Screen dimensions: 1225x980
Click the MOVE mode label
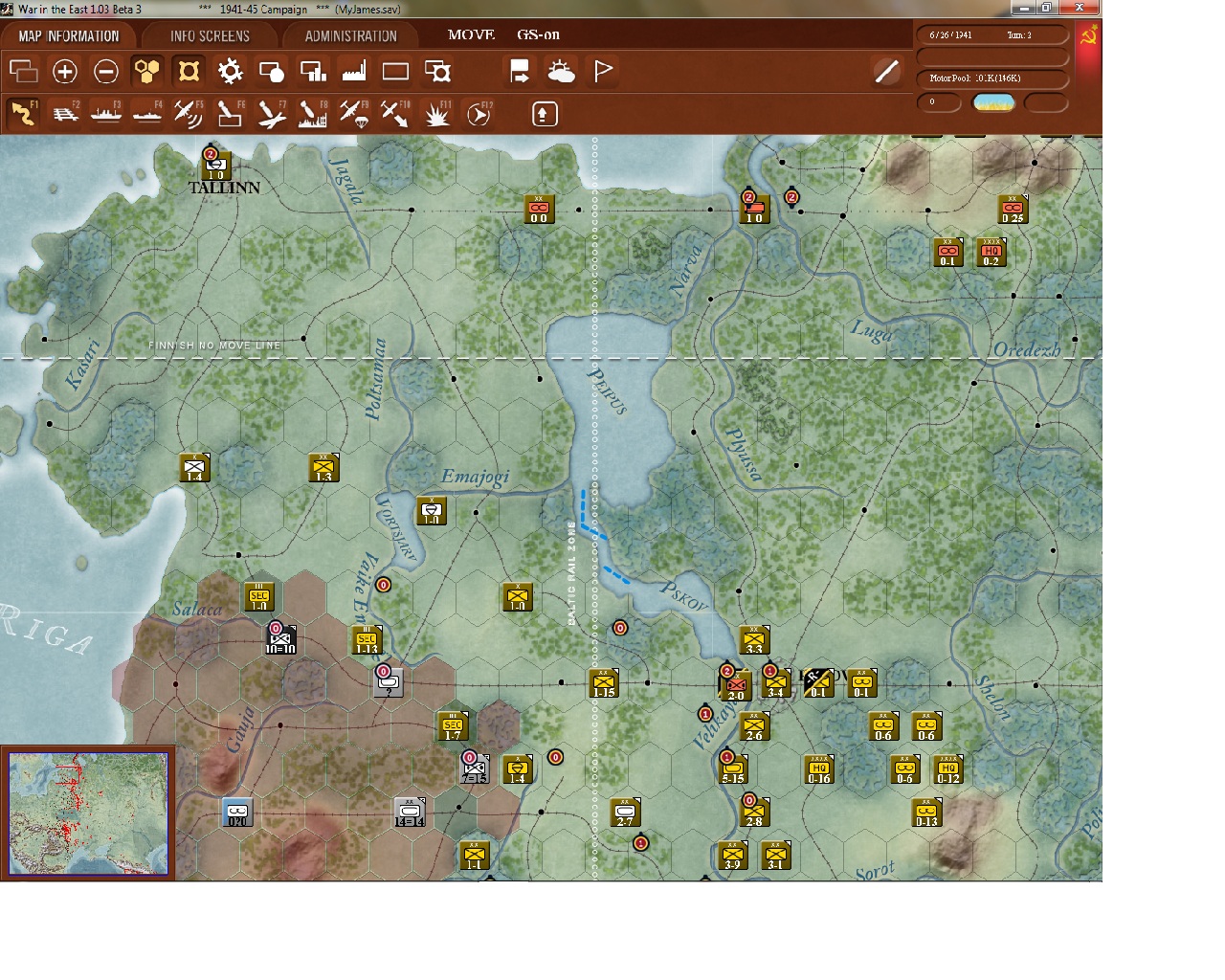click(471, 34)
